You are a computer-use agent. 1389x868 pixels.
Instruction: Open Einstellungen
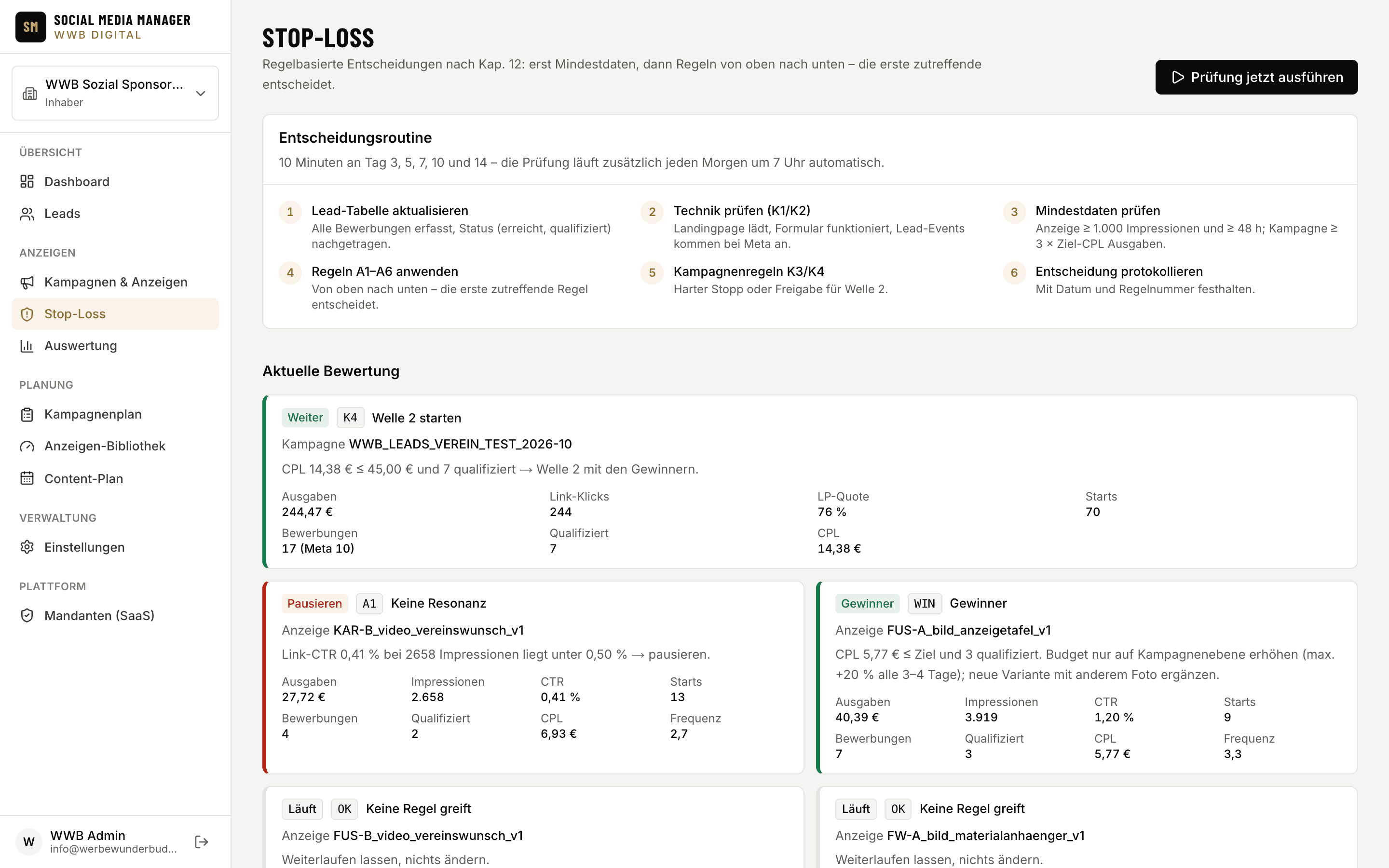[115, 547]
